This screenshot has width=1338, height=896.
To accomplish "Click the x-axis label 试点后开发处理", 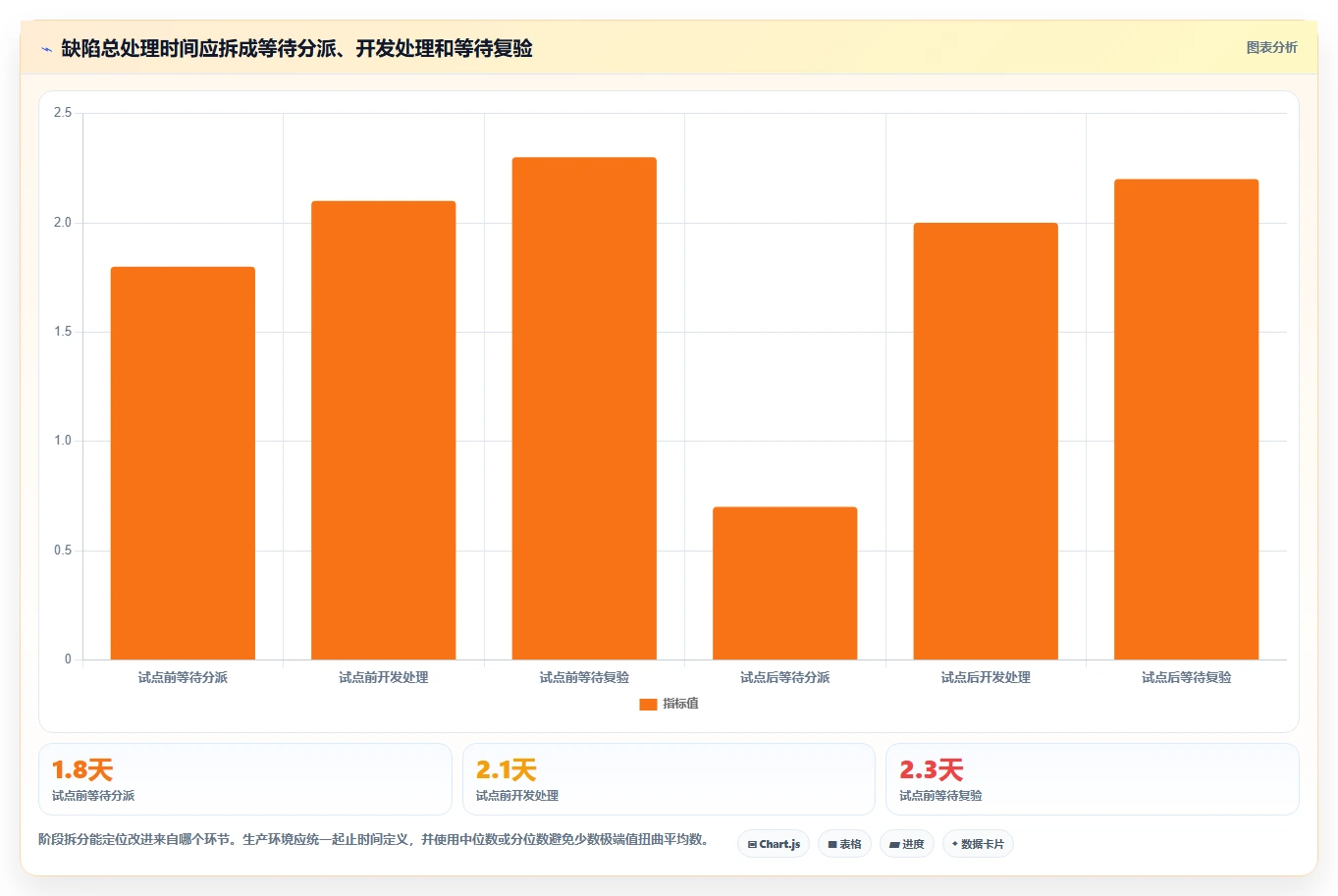I will (986, 677).
